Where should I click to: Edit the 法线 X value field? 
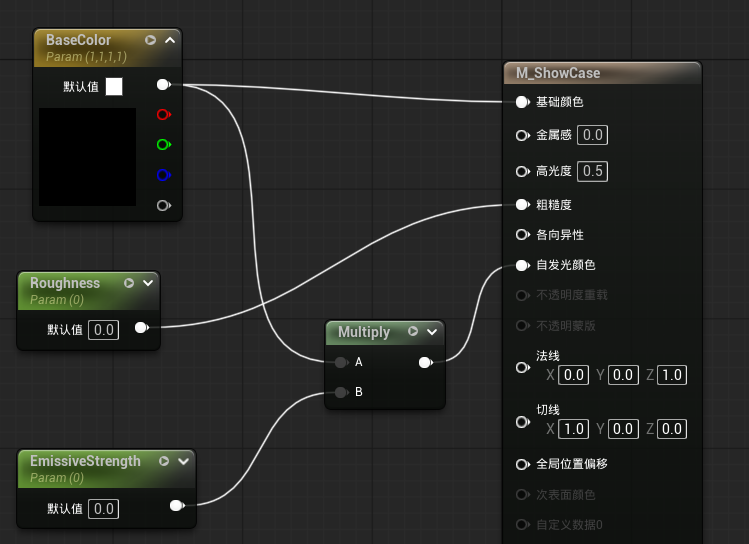click(x=573, y=375)
